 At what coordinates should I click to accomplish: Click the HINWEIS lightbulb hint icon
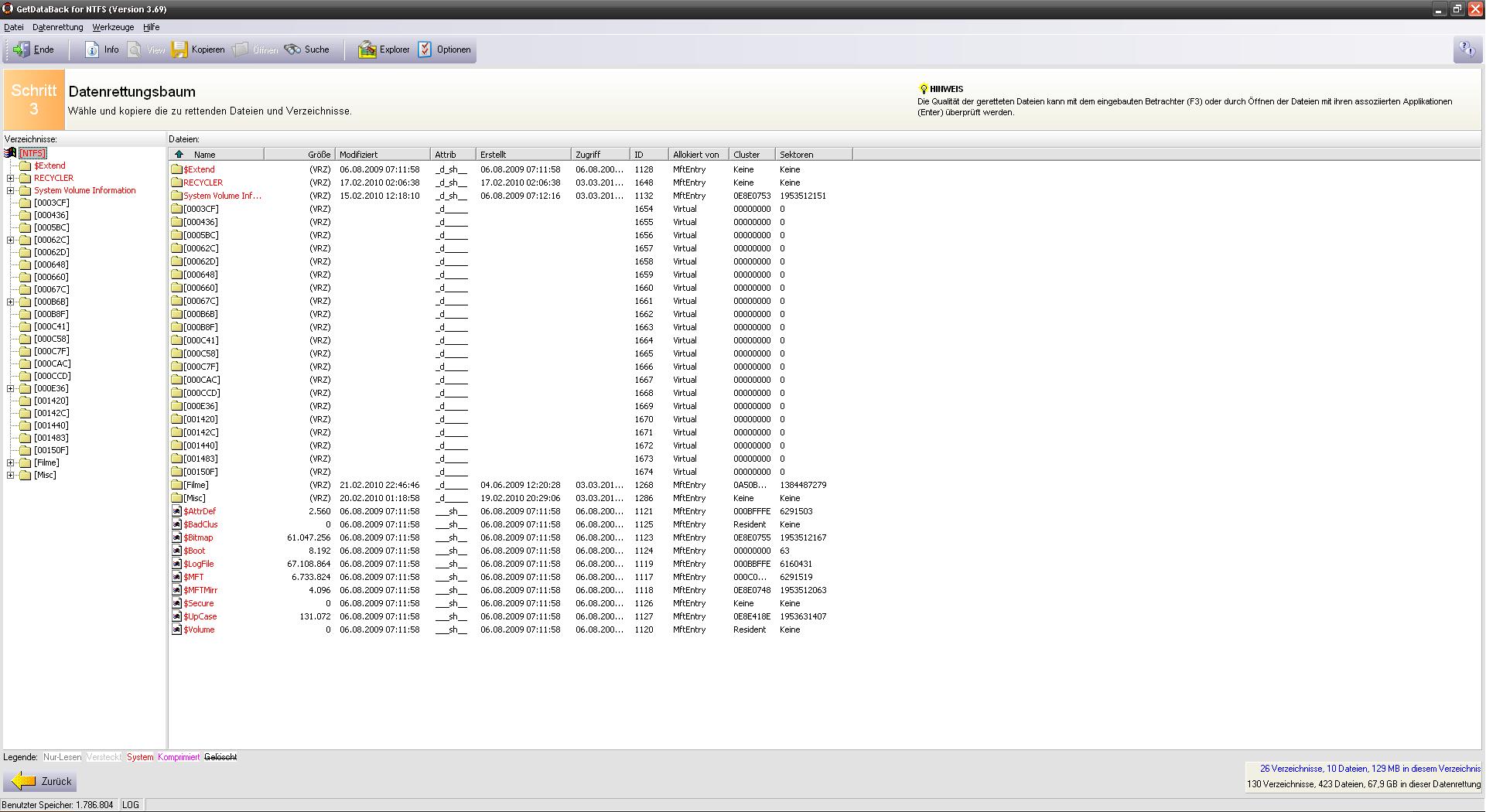pyautogui.click(x=923, y=89)
